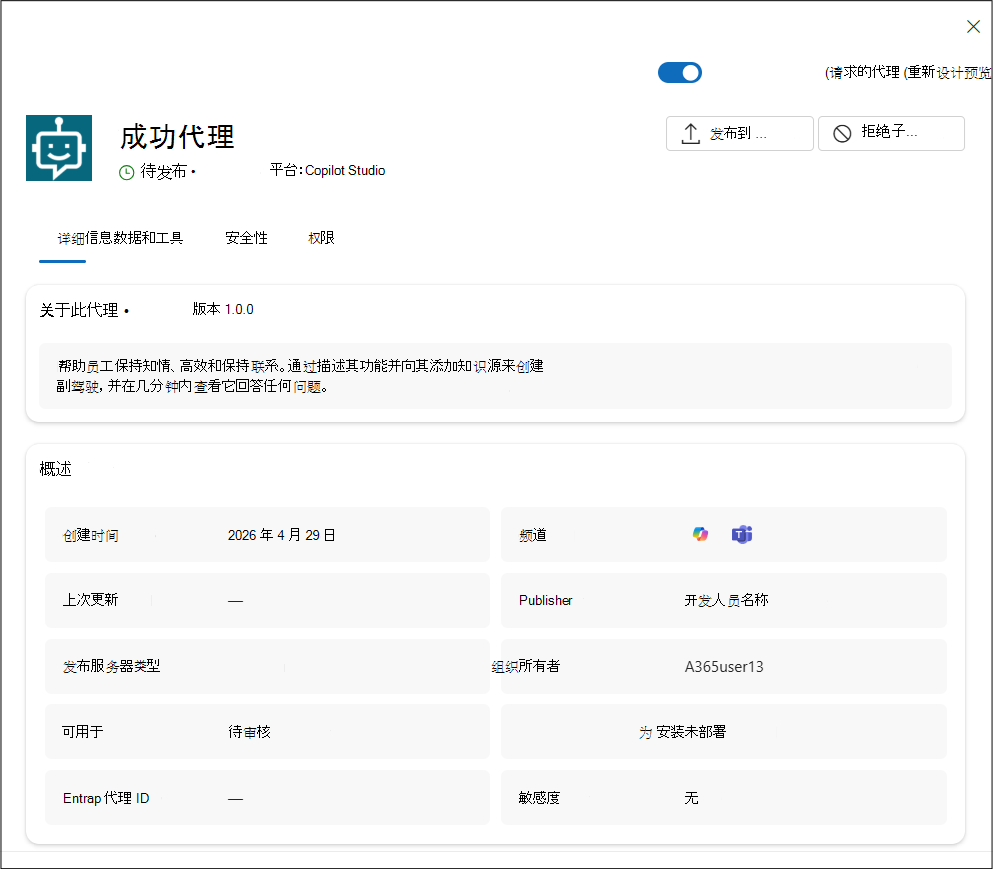
Task: Click the 安装未部署 text
Action: (x=691, y=732)
